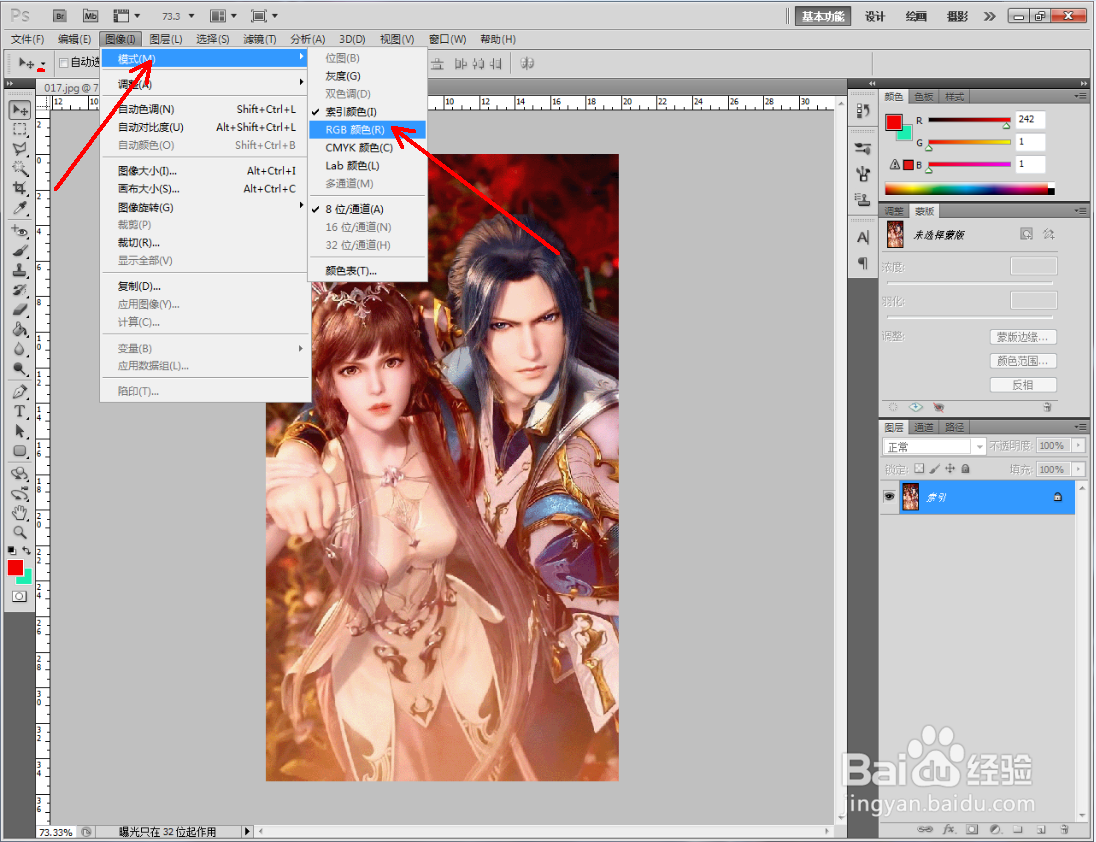This screenshot has width=1096, height=842.
Task: Select the Rounded Rectangle shape tool
Action: 20,451
